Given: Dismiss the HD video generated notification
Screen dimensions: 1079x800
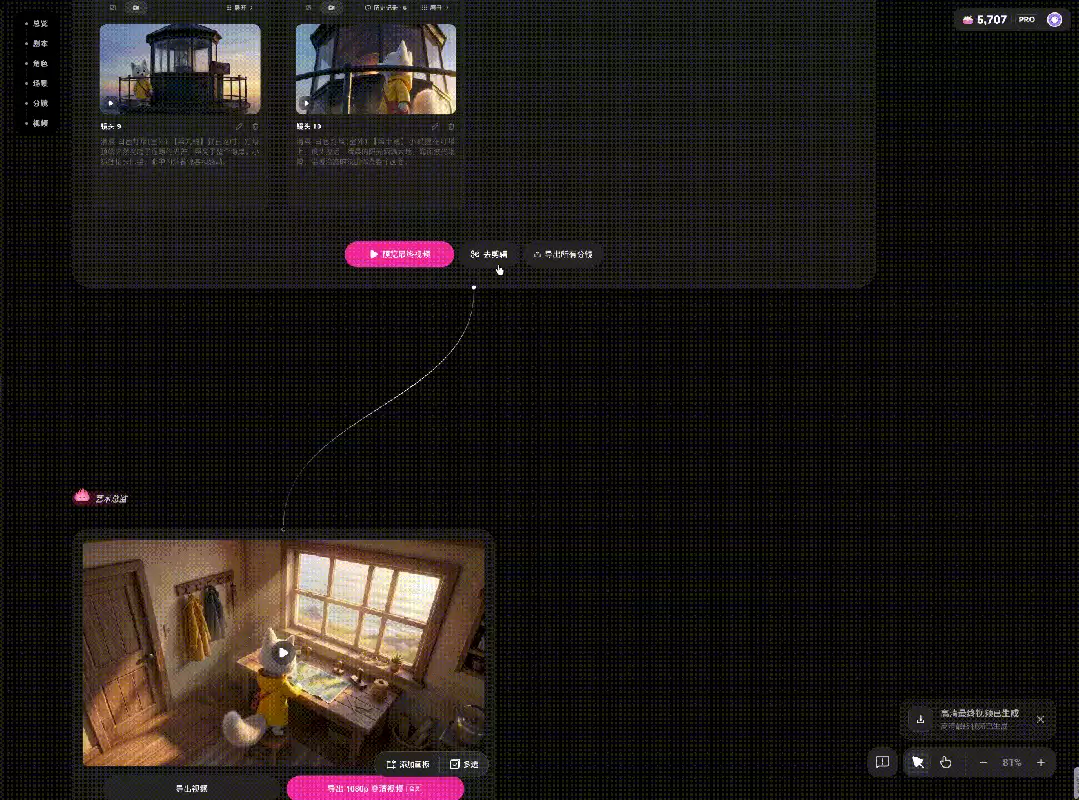Looking at the screenshot, I should click(1040, 719).
